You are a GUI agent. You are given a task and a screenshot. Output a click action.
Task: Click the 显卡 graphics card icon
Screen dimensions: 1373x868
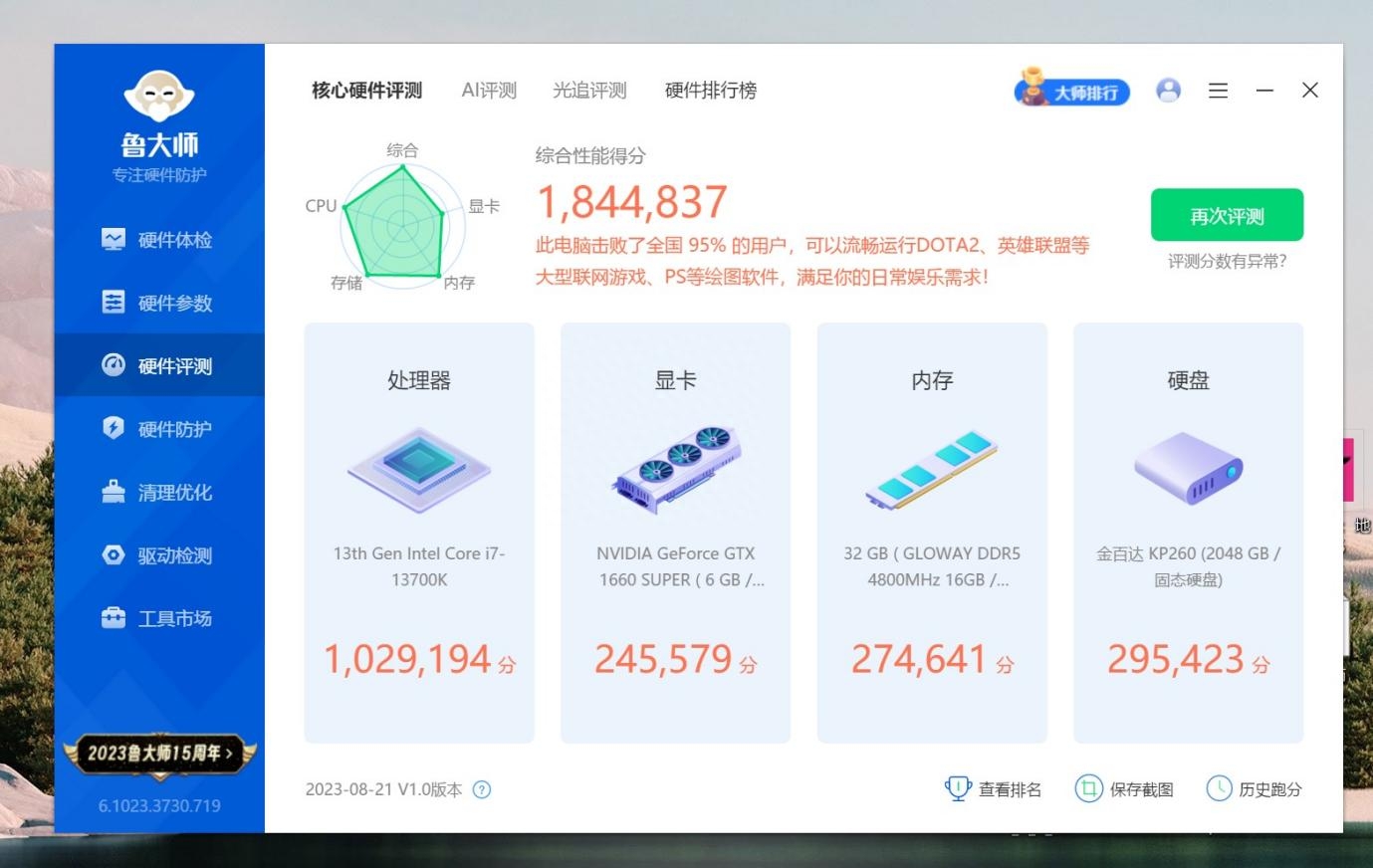click(x=676, y=470)
